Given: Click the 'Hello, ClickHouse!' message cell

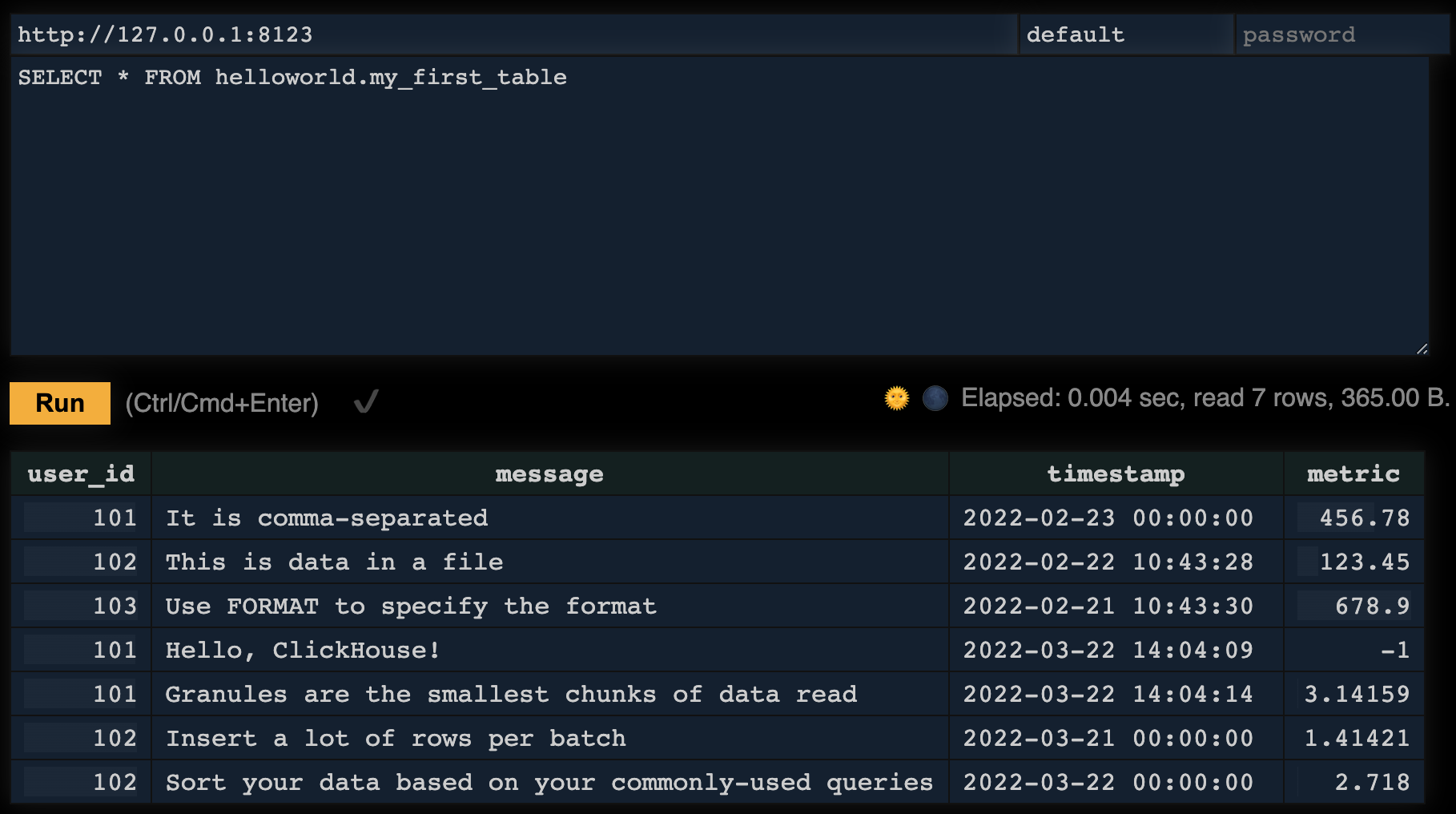Looking at the screenshot, I should click(302, 650).
